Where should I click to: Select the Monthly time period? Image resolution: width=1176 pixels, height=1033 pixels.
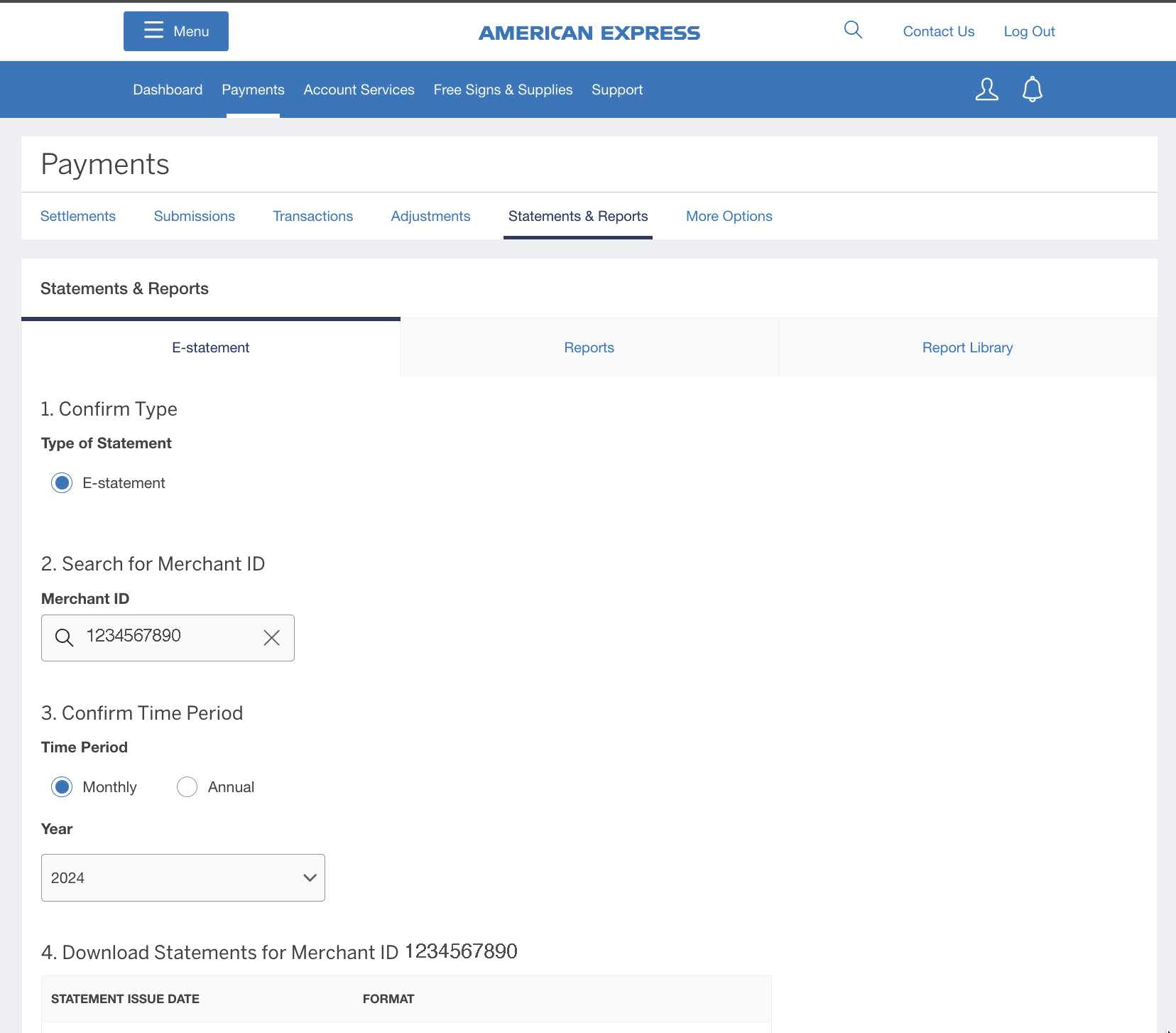click(x=62, y=786)
